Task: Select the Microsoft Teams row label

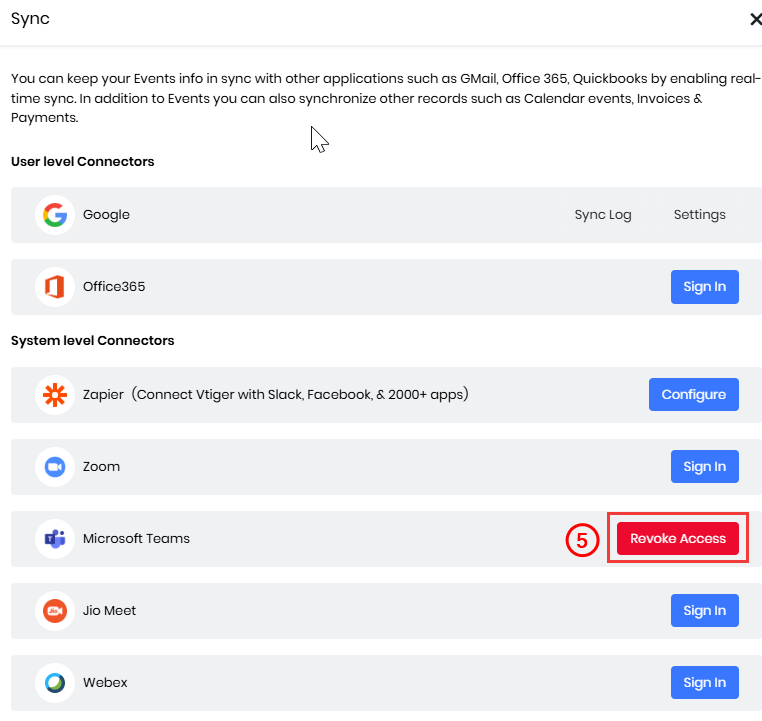Action: (136, 539)
